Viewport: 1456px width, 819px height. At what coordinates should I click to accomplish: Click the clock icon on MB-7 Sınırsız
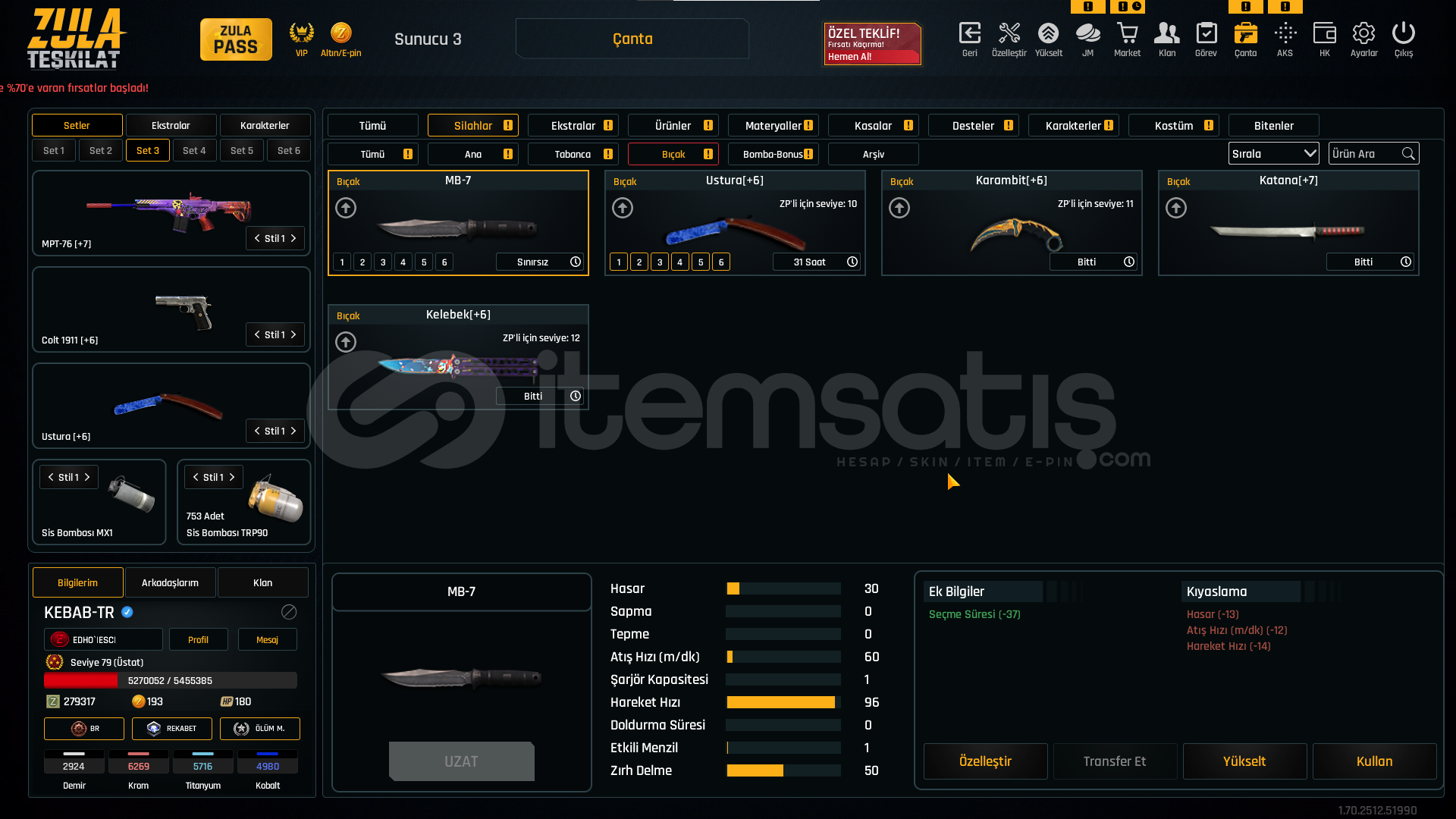pos(576,262)
